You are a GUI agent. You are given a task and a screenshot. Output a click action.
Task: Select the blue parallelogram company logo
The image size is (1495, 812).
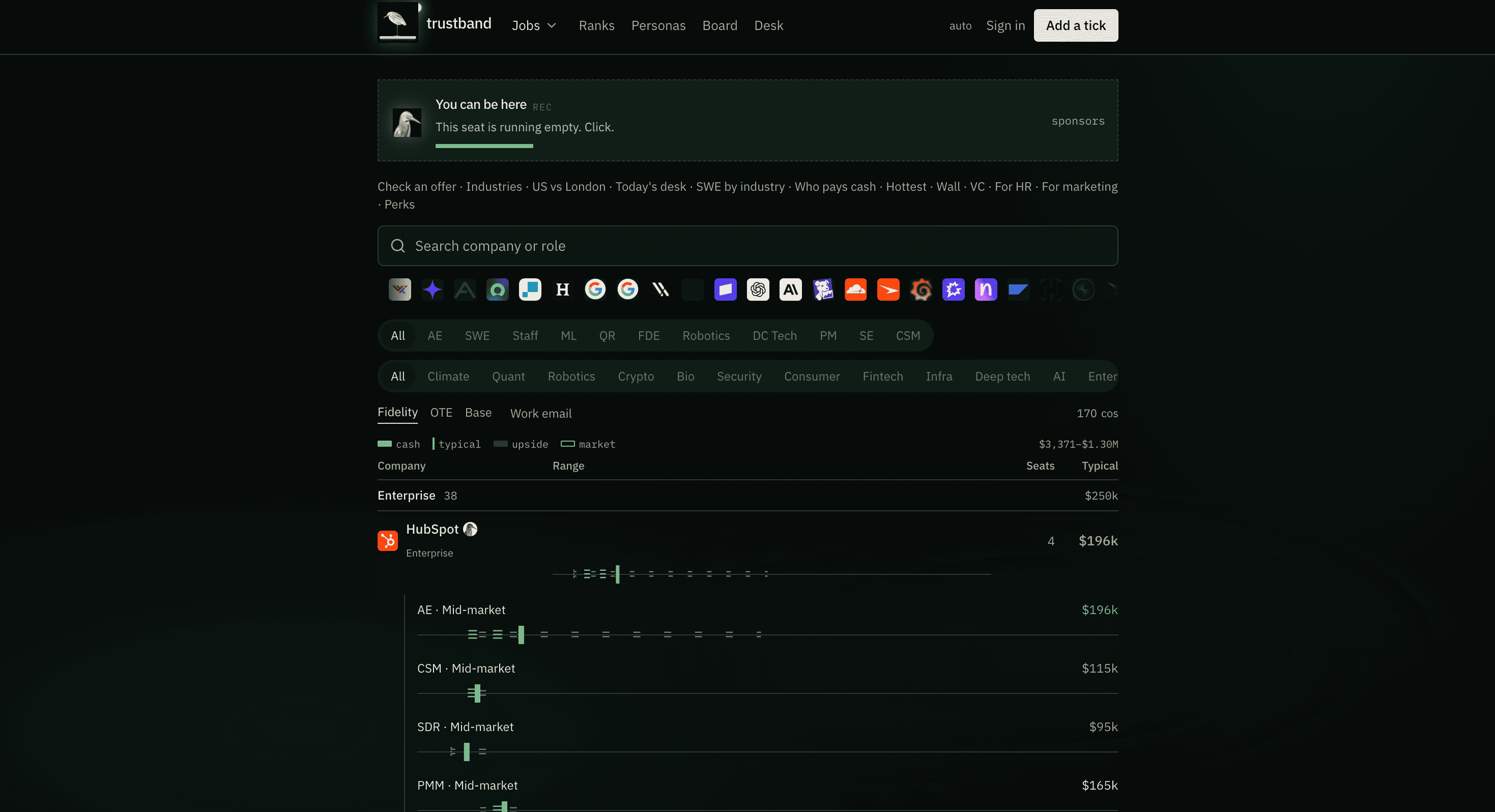click(1019, 289)
